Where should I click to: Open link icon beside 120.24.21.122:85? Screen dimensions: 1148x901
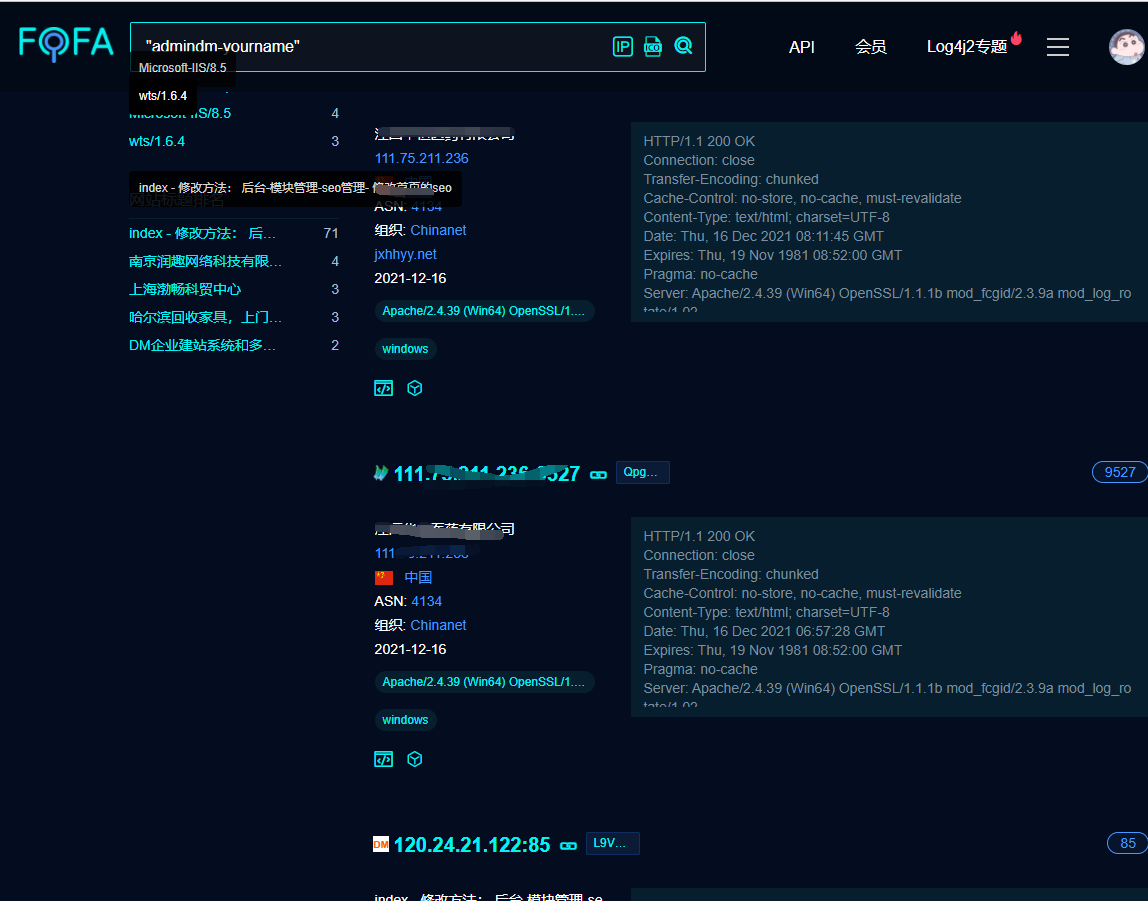[568, 845]
